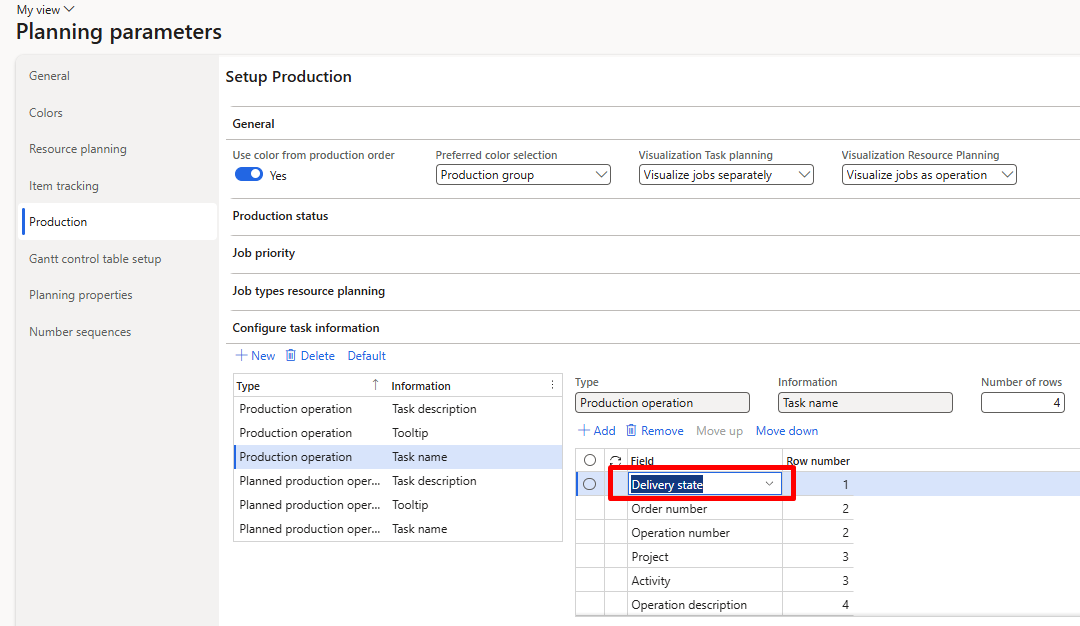Collapse Configure task information section
Viewport: 1080px width, 626px height.
pos(306,328)
